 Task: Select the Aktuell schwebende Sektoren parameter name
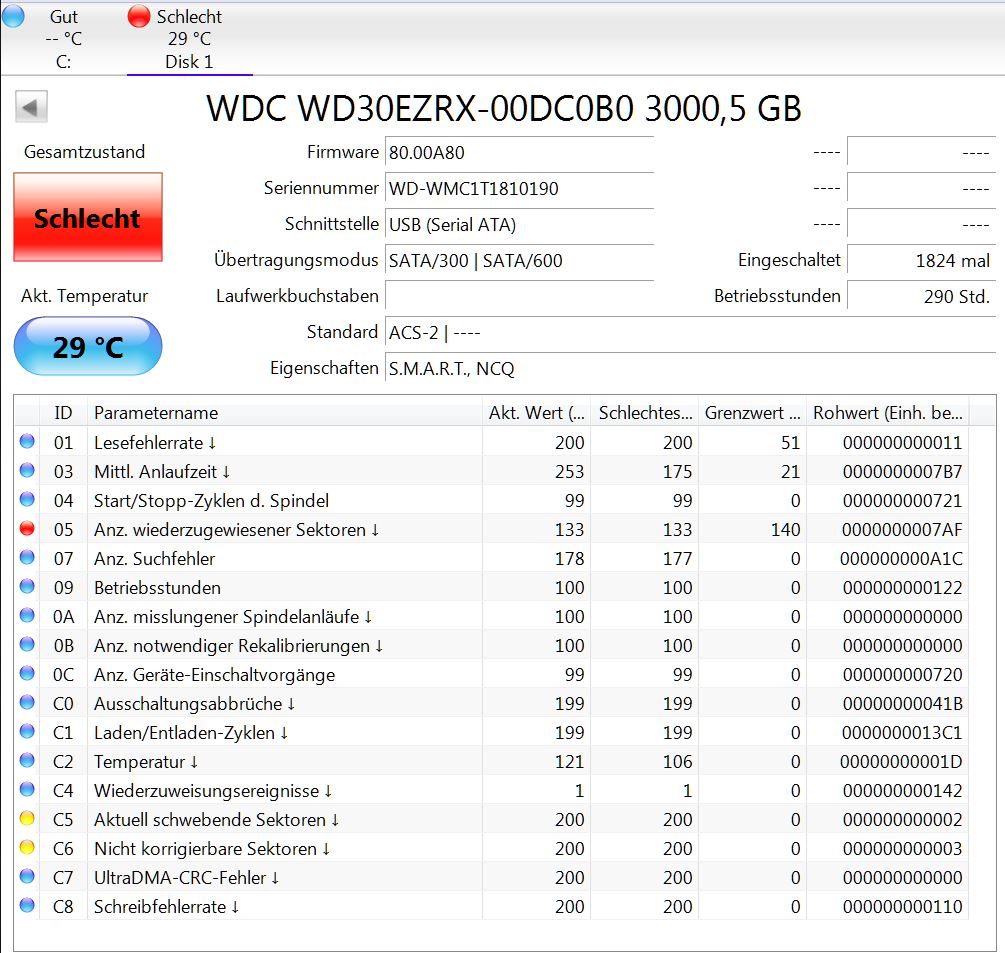pyautogui.click(x=216, y=820)
